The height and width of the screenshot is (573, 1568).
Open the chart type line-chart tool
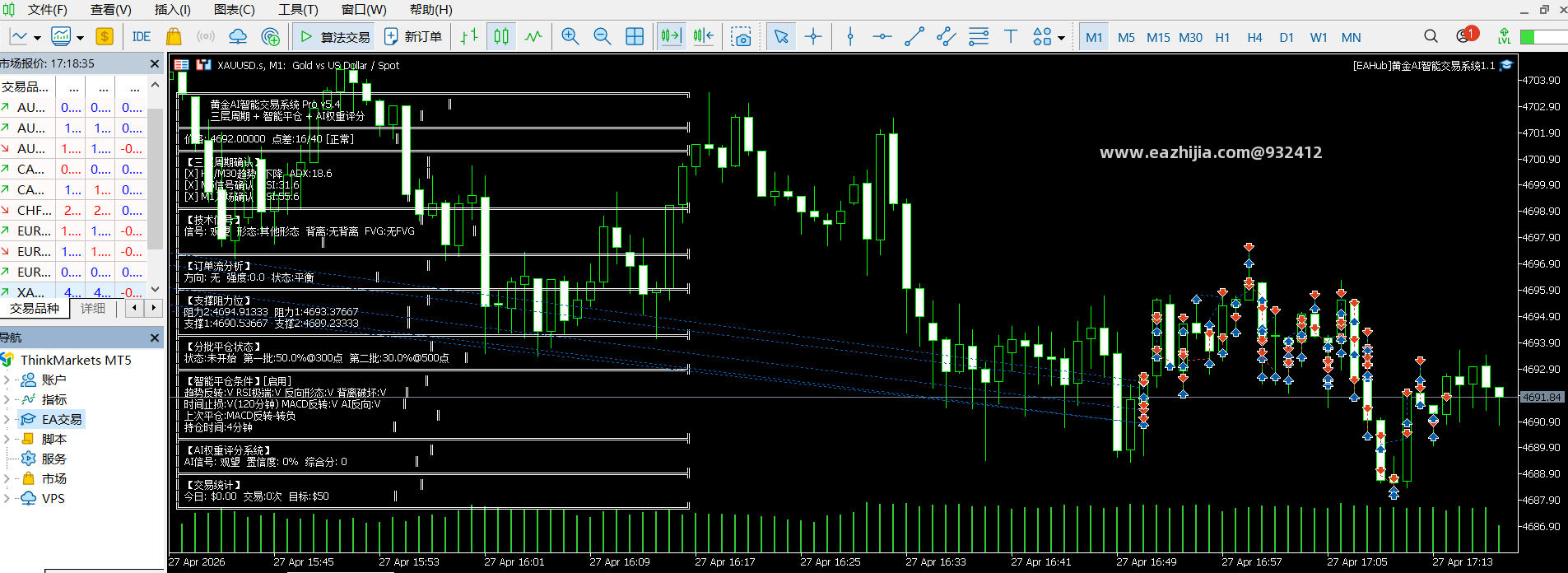coord(19,36)
